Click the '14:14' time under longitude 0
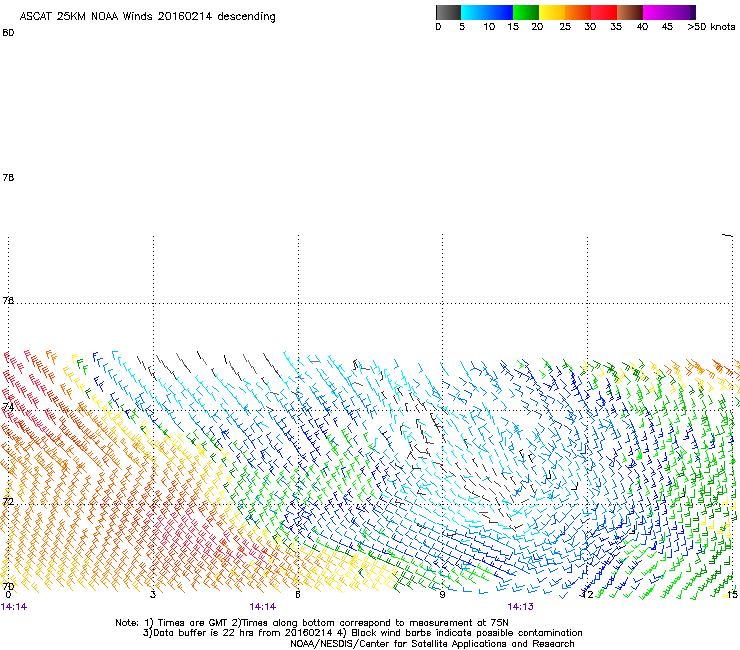The image size is (740, 650). [x=14, y=607]
